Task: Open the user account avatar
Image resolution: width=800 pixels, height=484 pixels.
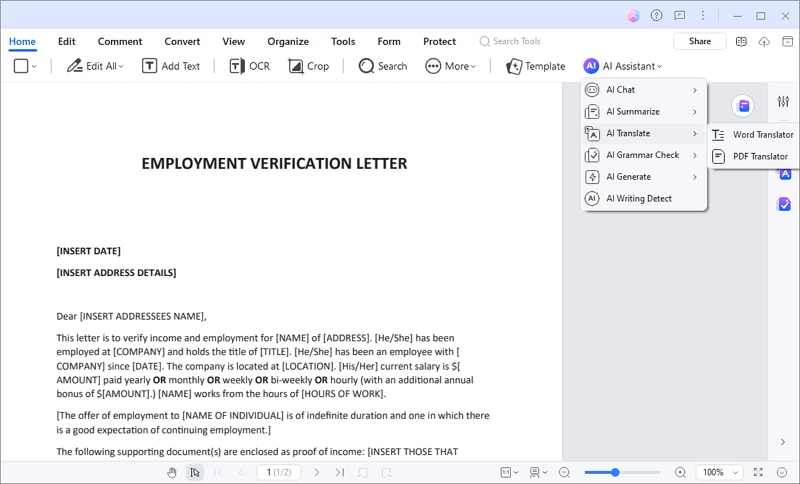Action: click(633, 16)
